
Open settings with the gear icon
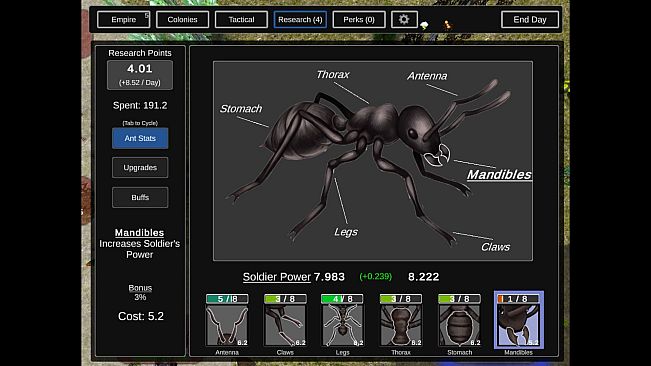tap(404, 20)
